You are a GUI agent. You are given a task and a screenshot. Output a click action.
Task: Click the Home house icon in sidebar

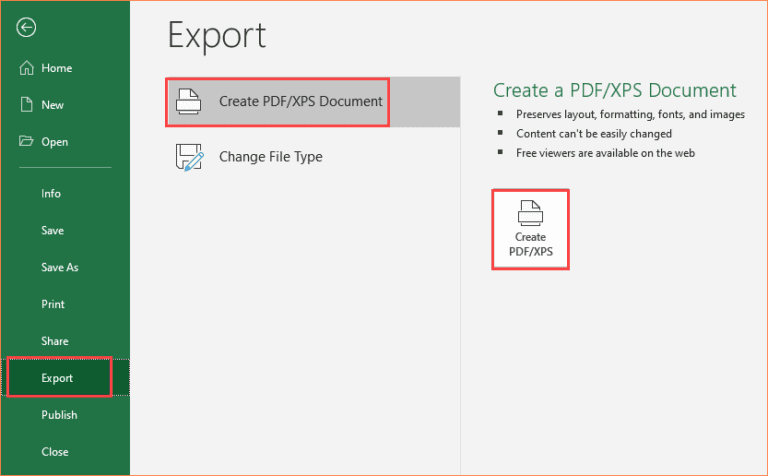pyautogui.click(x=27, y=68)
